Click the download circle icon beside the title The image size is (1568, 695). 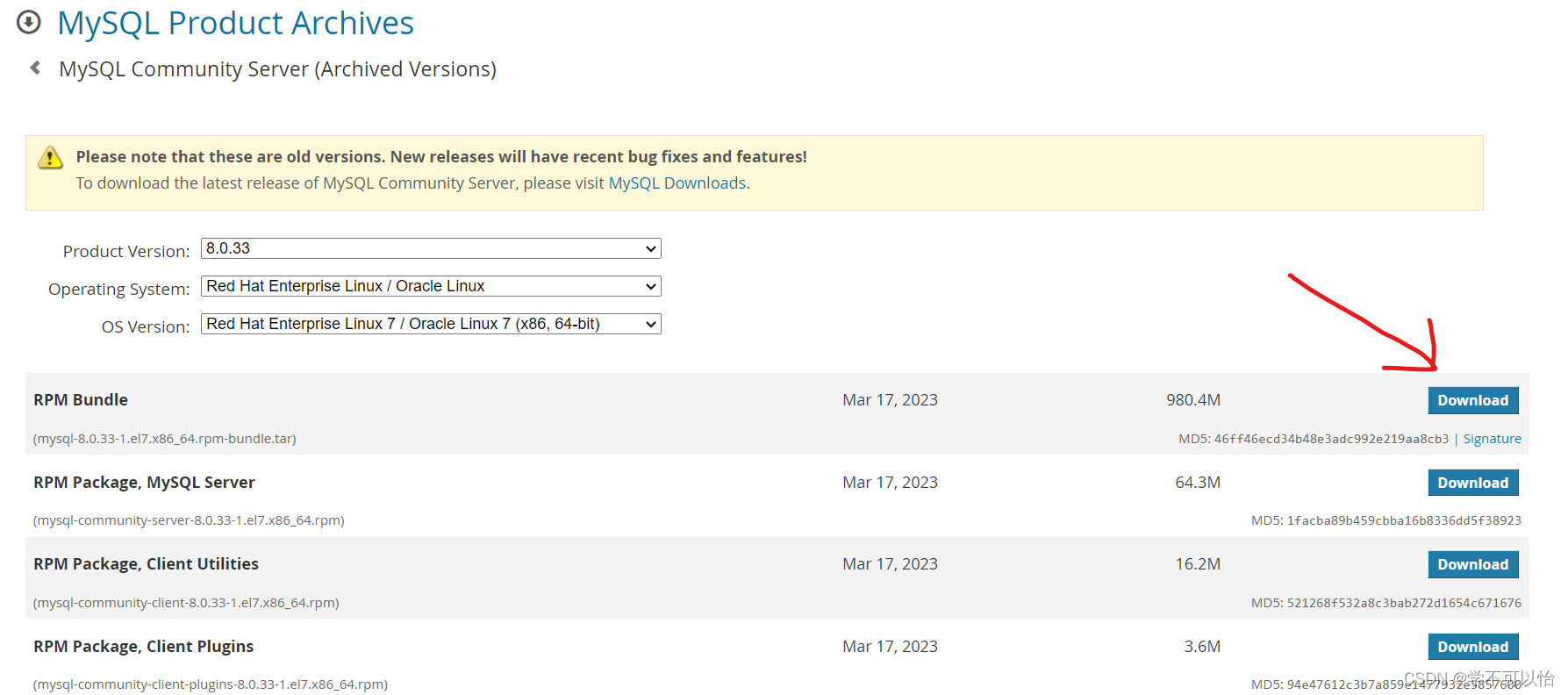[x=29, y=22]
